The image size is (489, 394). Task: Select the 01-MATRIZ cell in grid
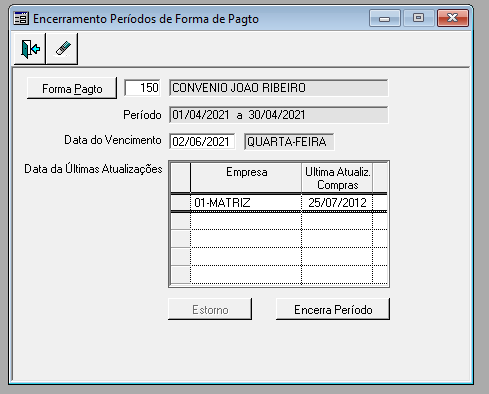pyautogui.click(x=246, y=202)
